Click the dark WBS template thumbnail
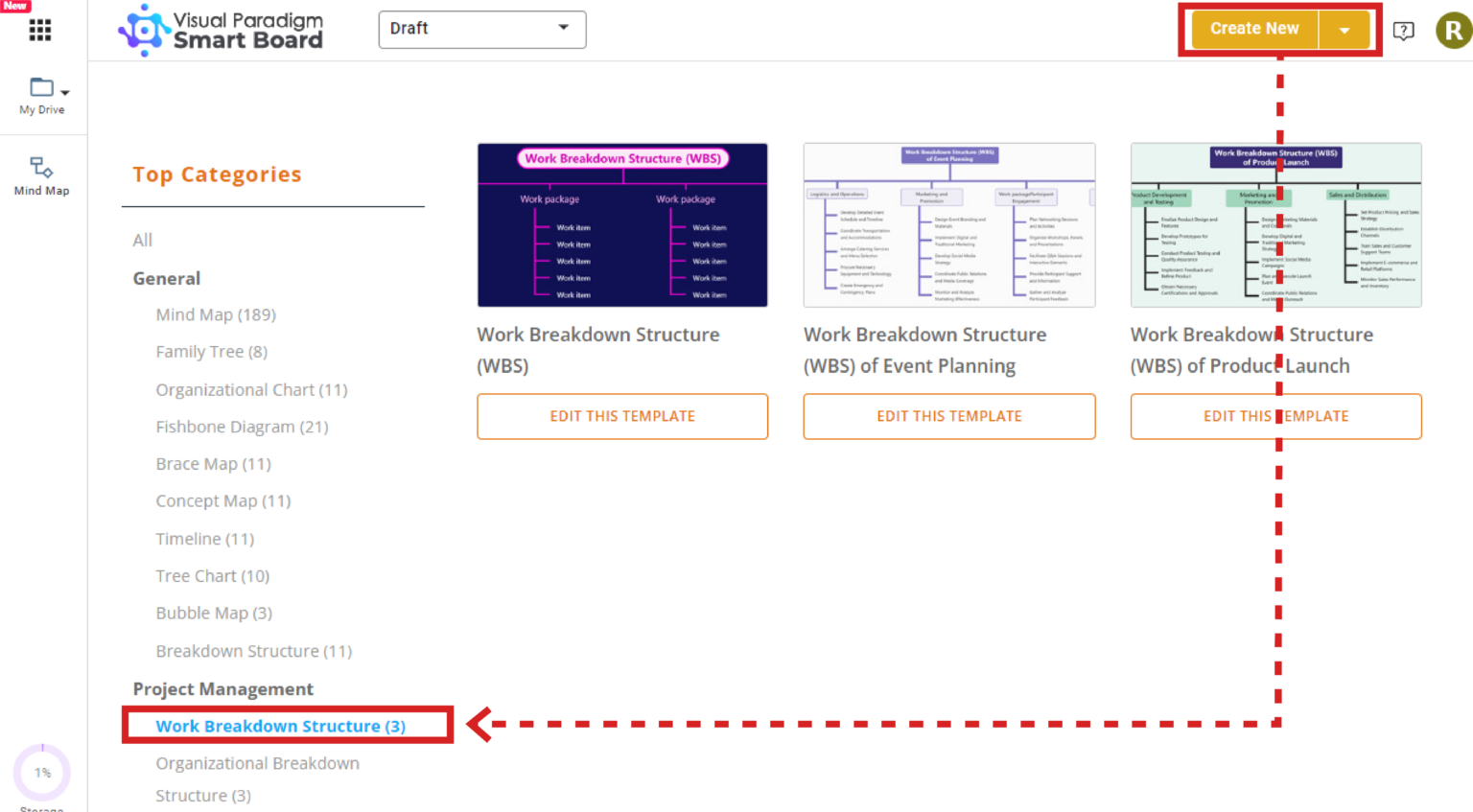The width and height of the screenshot is (1473, 812). (622, 224)
